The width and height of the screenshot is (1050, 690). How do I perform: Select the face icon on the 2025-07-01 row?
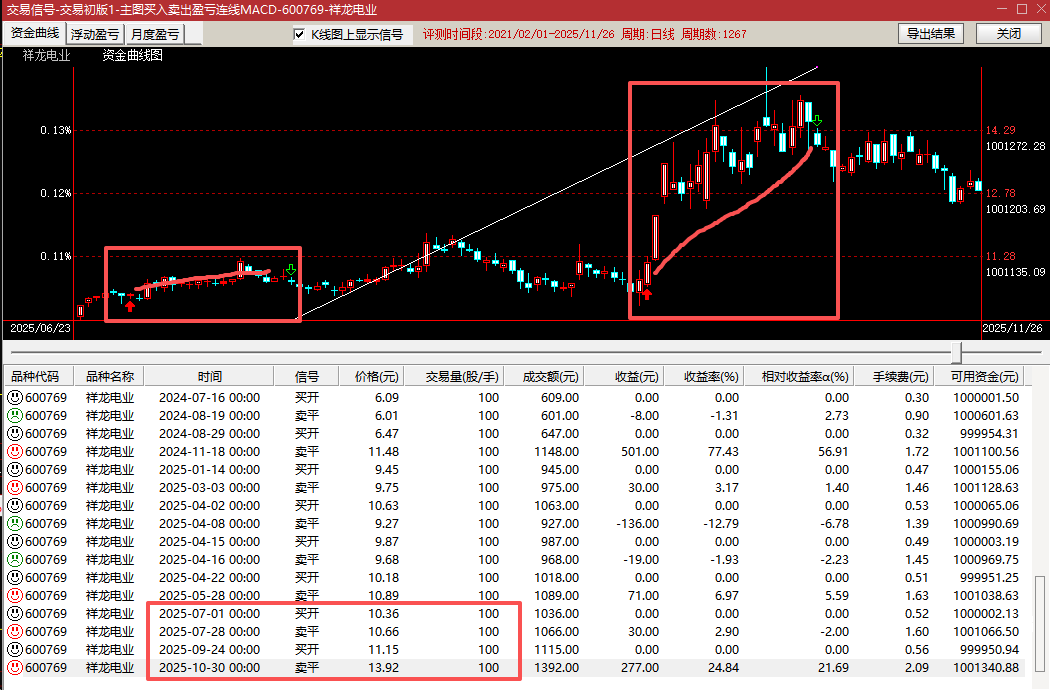[x=15, y=614]
